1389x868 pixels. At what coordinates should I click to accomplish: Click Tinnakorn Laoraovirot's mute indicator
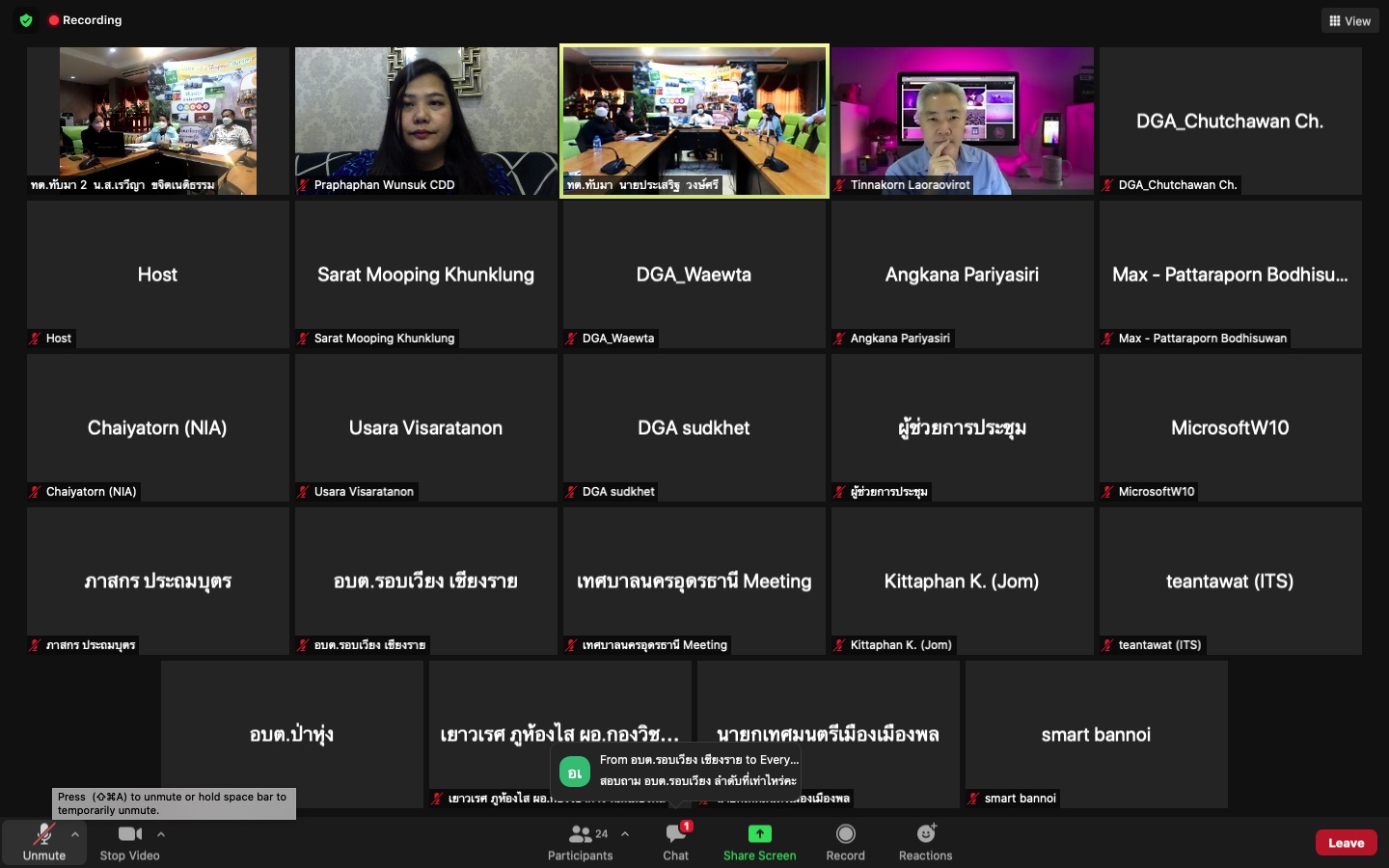click(838, 185)
